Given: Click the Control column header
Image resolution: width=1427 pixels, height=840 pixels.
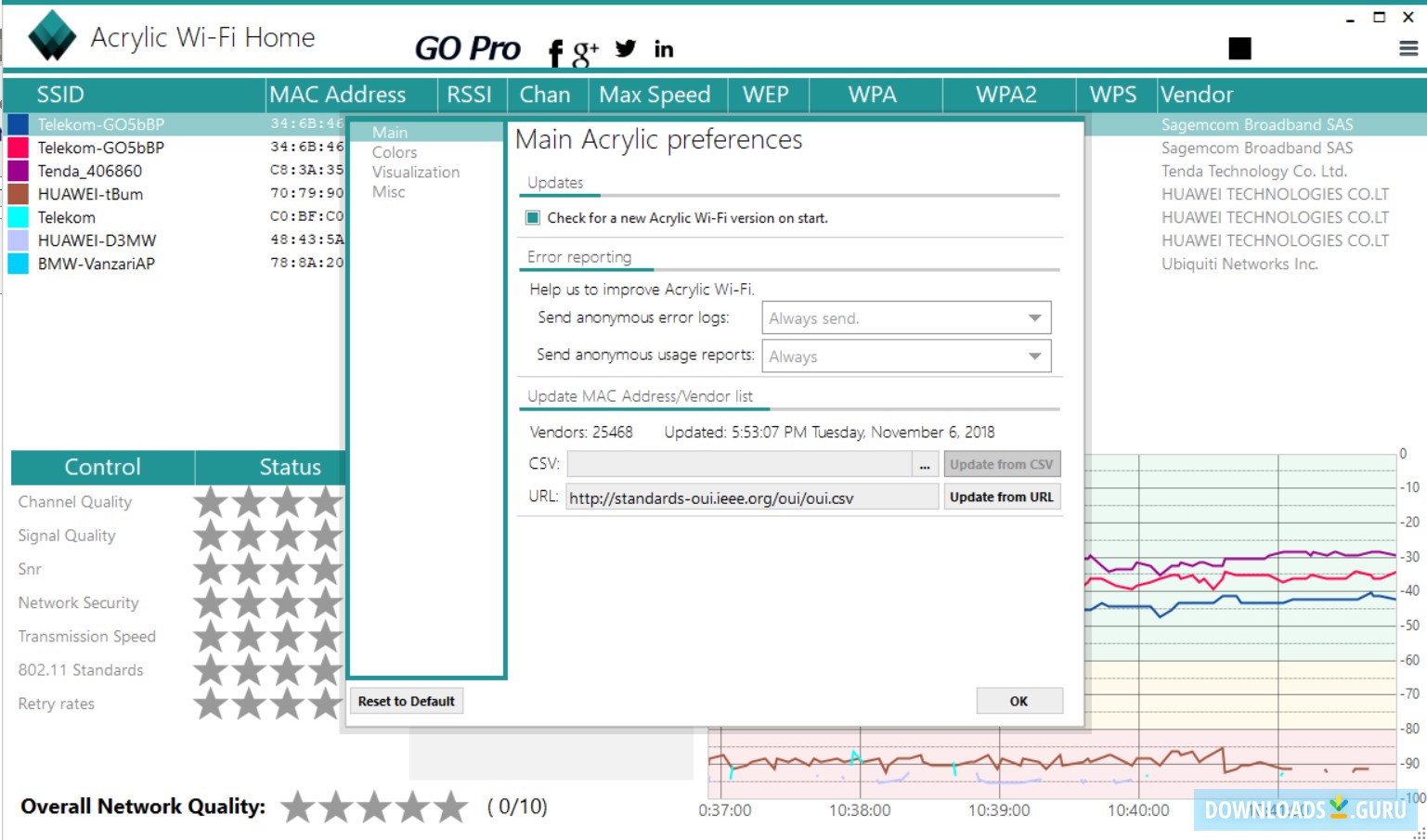Looking at the screenshot, I should pyautogui.click(x=102, y=467).
